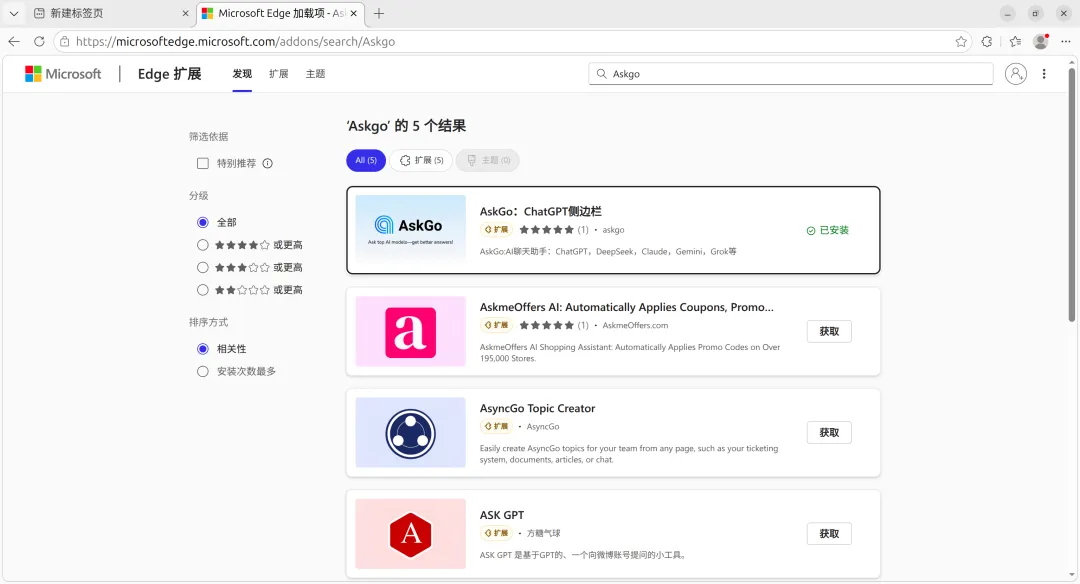Screen dimensions: 1080x584
Task: Click the search magnifier icon
Action: [x=601, y=74]
